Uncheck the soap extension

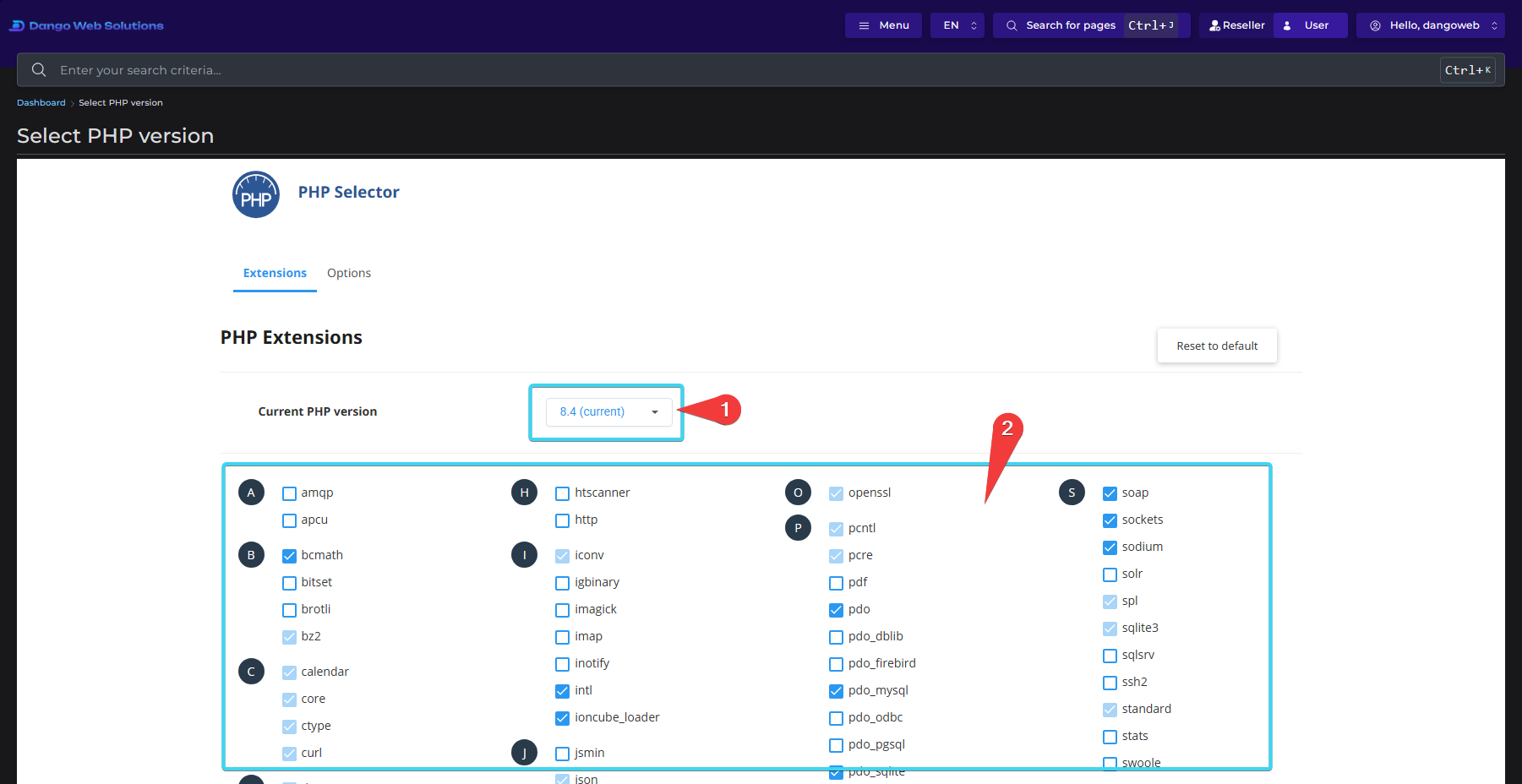point(1110,493)
